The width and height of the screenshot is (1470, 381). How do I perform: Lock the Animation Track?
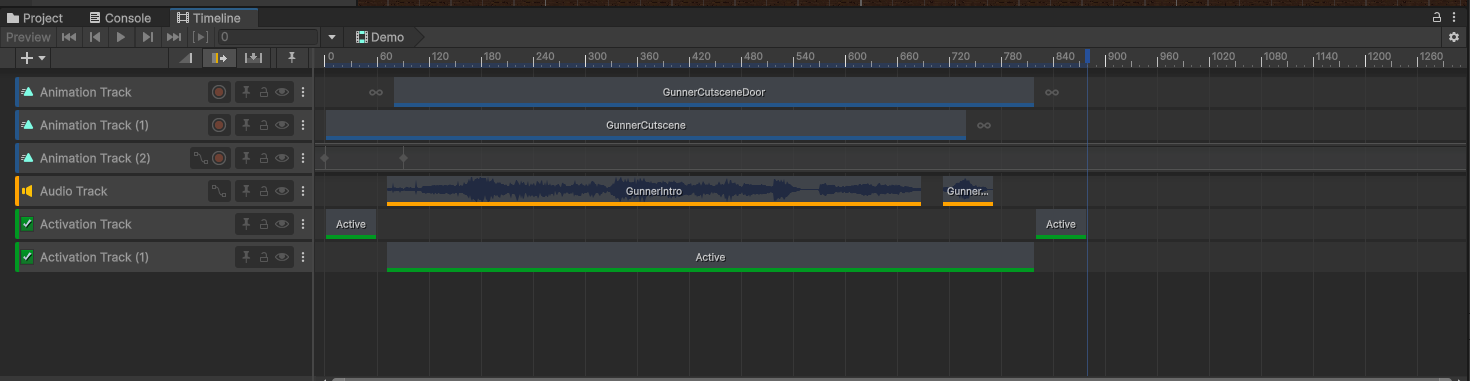coord(264,92)
